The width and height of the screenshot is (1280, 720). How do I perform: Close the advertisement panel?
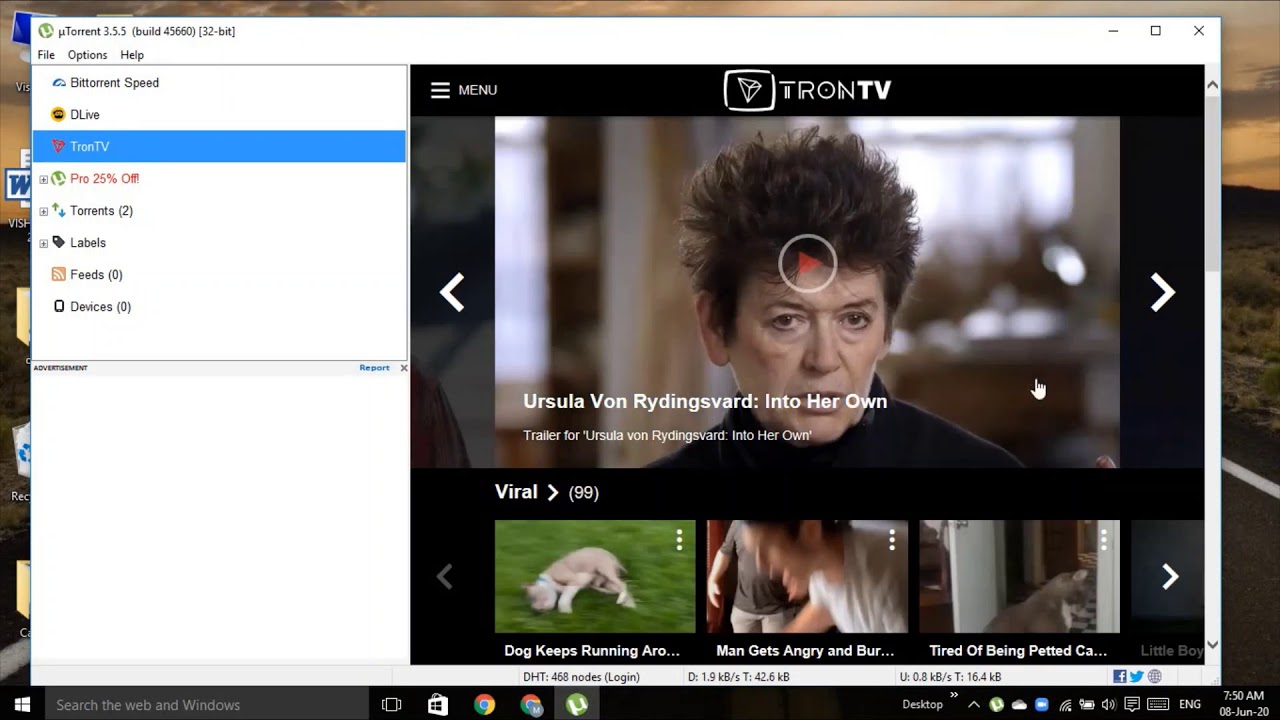click(404, 368)
